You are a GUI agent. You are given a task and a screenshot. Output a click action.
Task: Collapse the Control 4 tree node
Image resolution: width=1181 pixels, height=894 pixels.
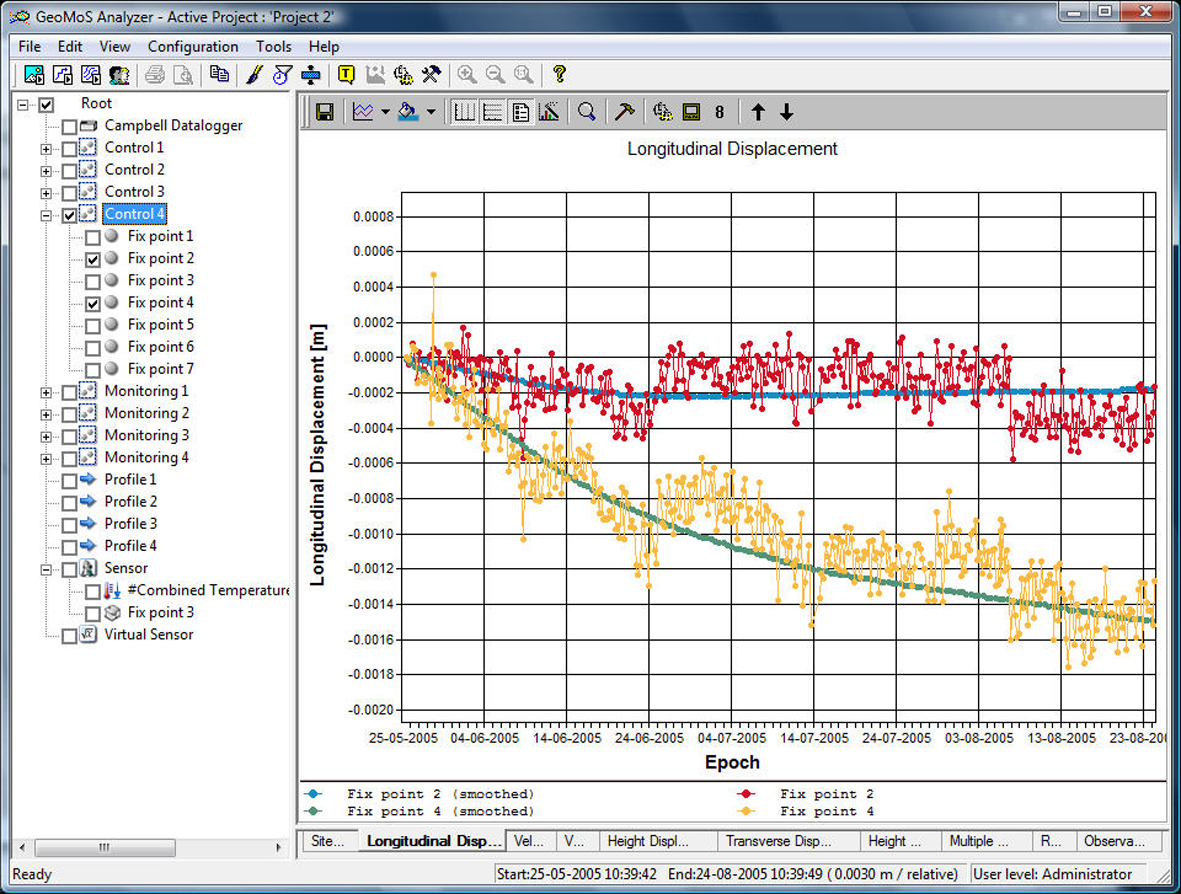pos(46,215)
